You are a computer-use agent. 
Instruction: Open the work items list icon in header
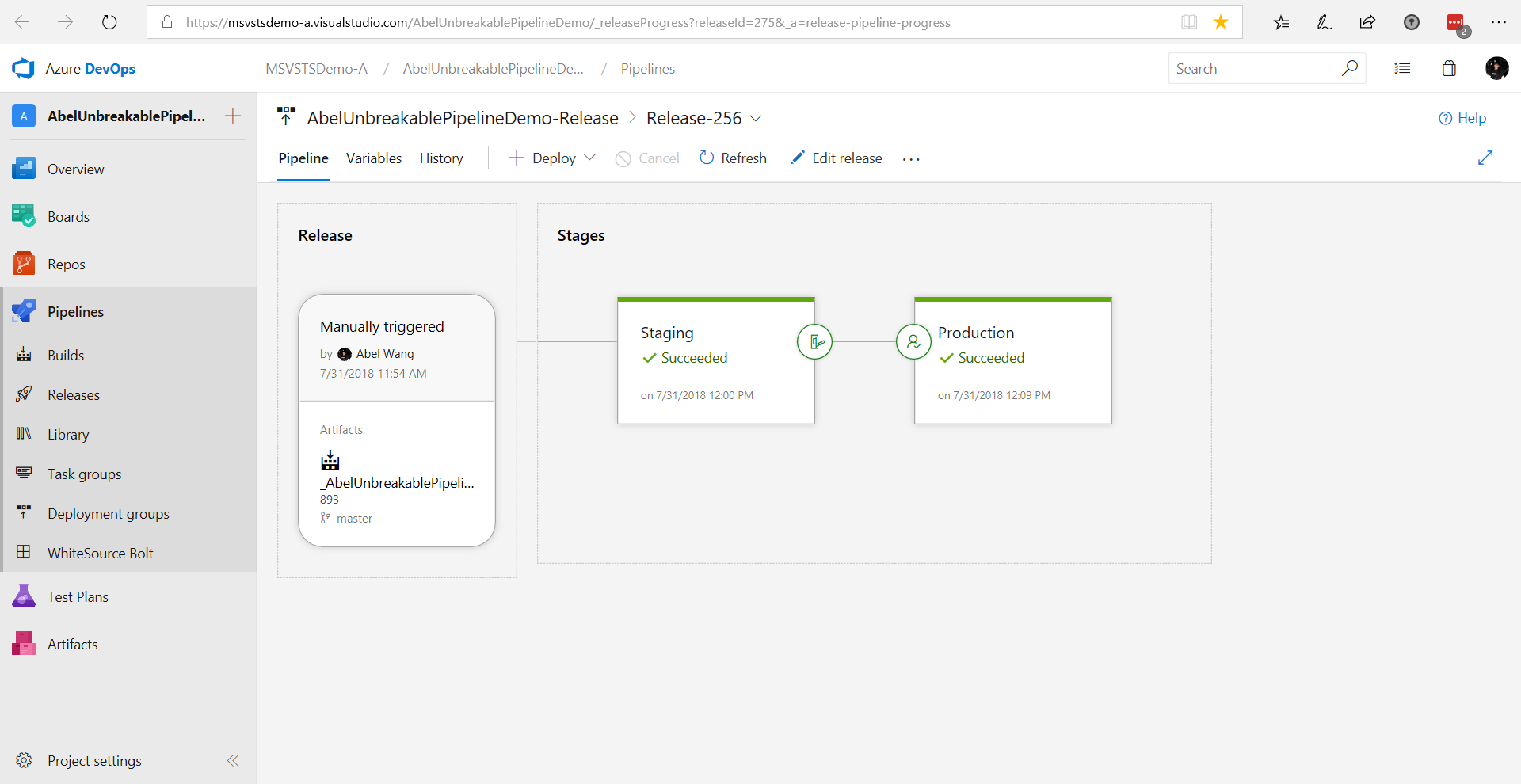[x=1402, y=68]
